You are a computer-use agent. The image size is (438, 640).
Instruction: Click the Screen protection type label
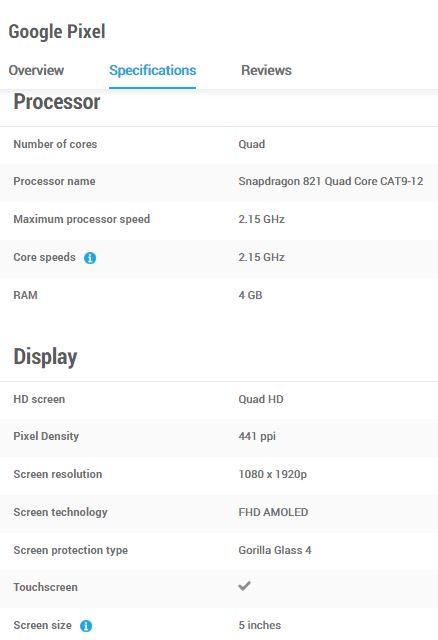(71, 550)
